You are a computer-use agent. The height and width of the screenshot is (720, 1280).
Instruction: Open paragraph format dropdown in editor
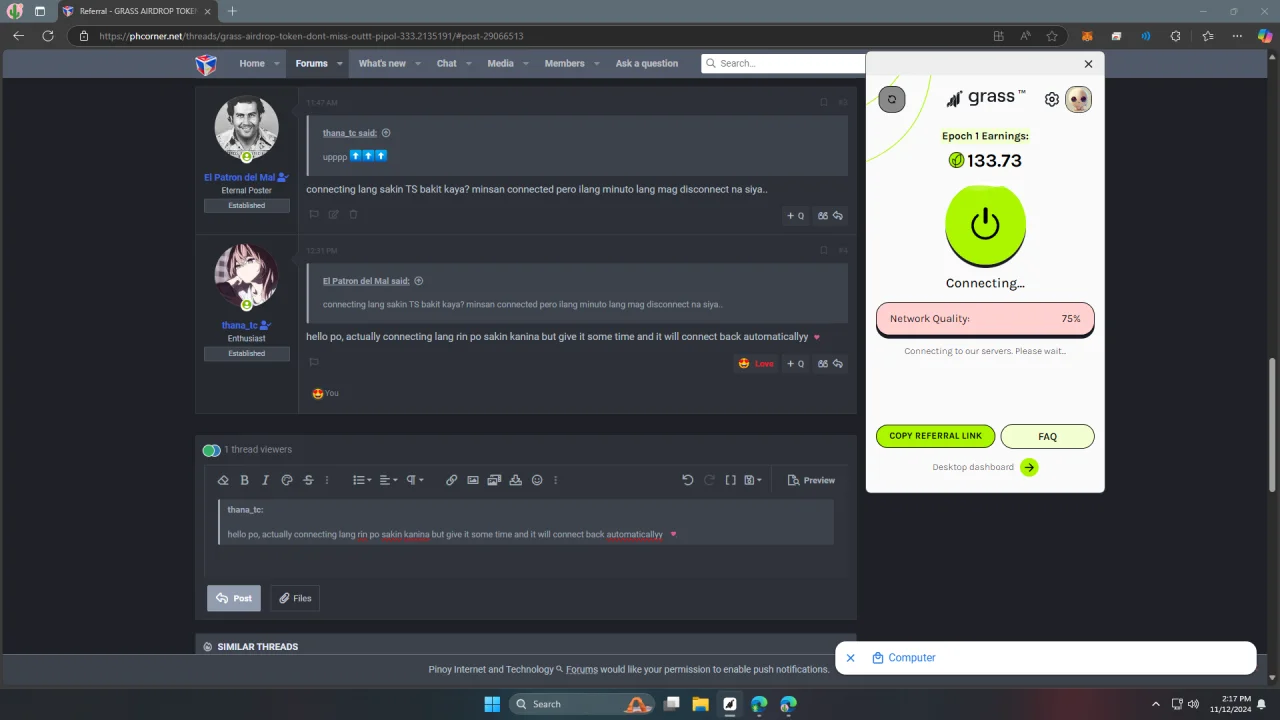[x=414, y=480]
